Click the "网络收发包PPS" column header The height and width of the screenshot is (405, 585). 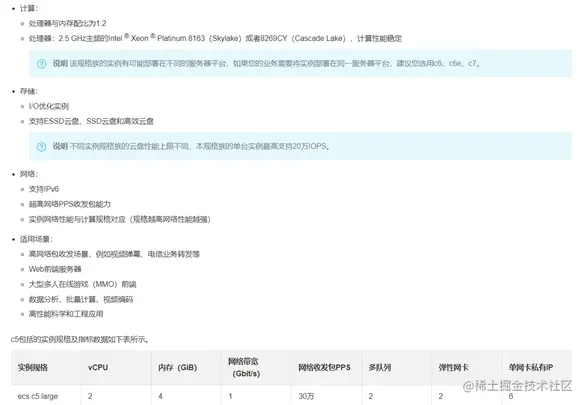click(x=325, y=367)
